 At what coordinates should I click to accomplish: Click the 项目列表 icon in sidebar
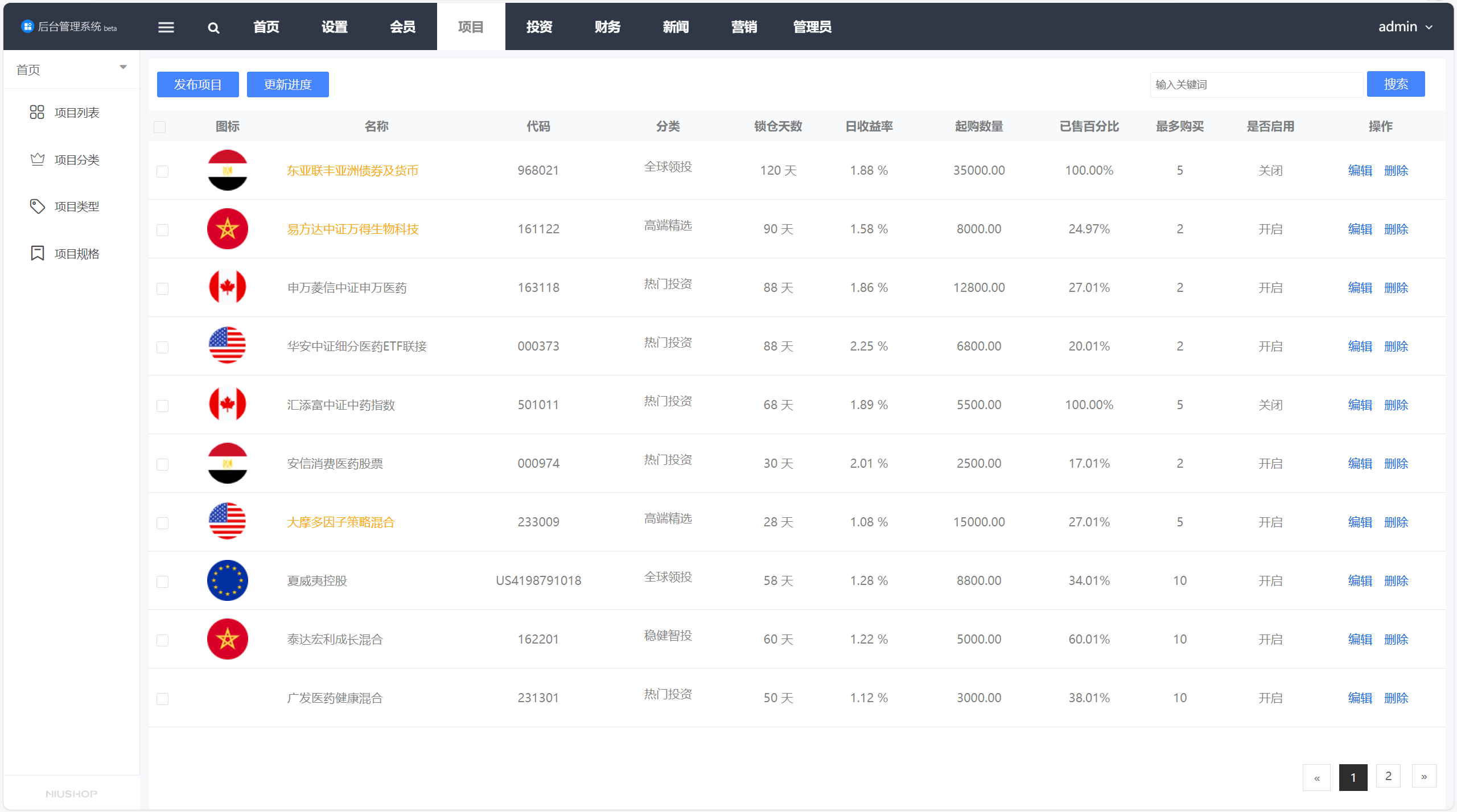click(x=36, y=112)
